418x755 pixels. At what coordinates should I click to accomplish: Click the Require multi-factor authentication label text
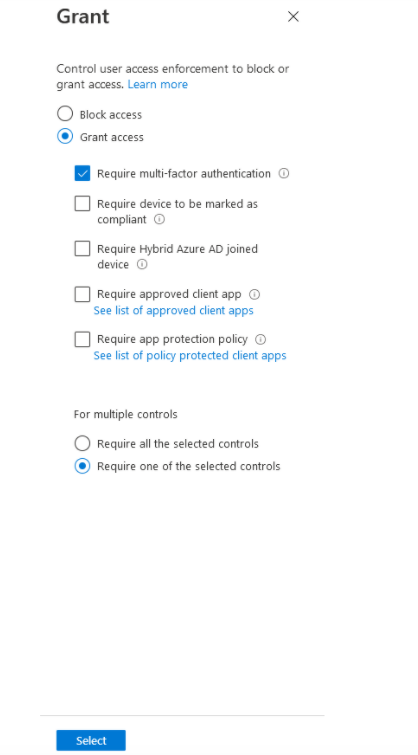pyautogui.click(x=184, y=174)
